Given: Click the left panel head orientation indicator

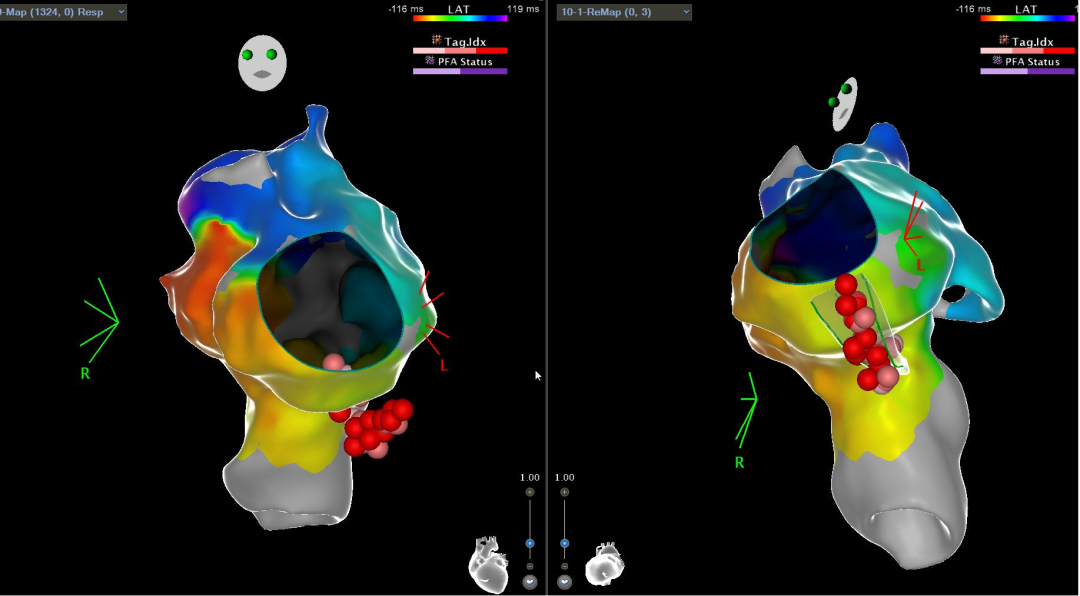Looking at the screenshot, I should click(x=262, y=63).
